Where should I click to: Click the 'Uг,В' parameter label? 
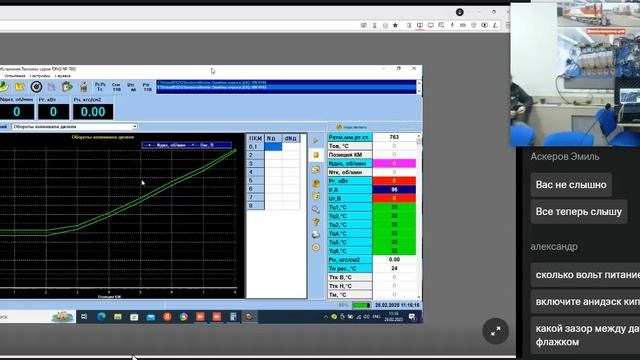click(x=350, y=198)
